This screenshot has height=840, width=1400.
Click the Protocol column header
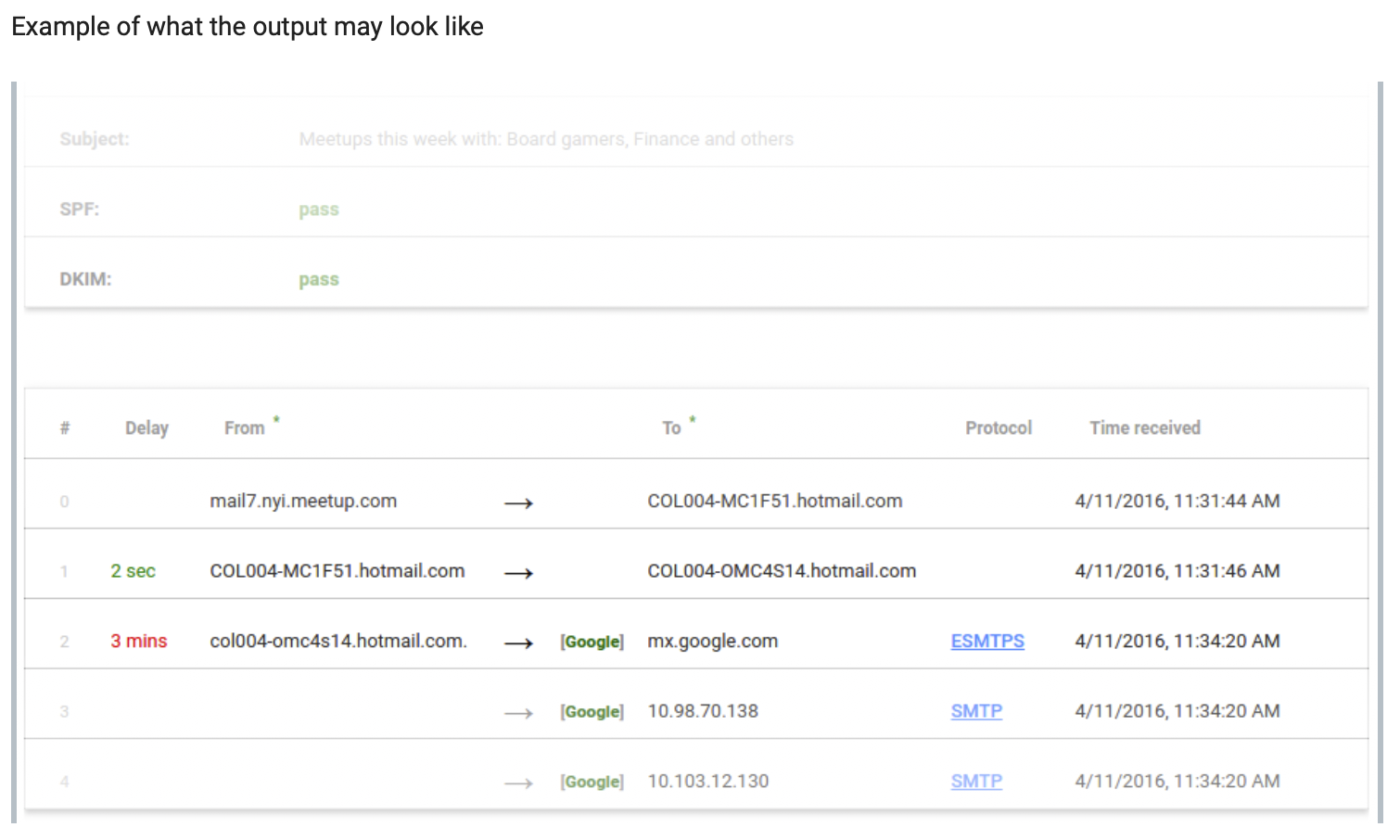point(999,428)
